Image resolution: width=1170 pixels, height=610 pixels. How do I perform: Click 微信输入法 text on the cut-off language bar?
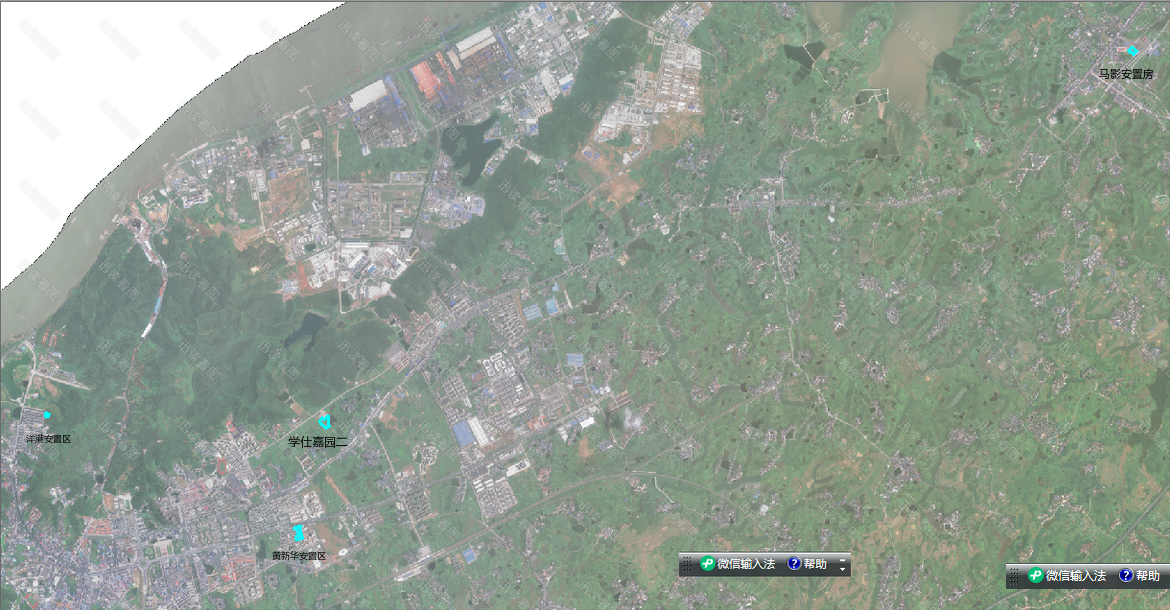(x=1076, y=576)
